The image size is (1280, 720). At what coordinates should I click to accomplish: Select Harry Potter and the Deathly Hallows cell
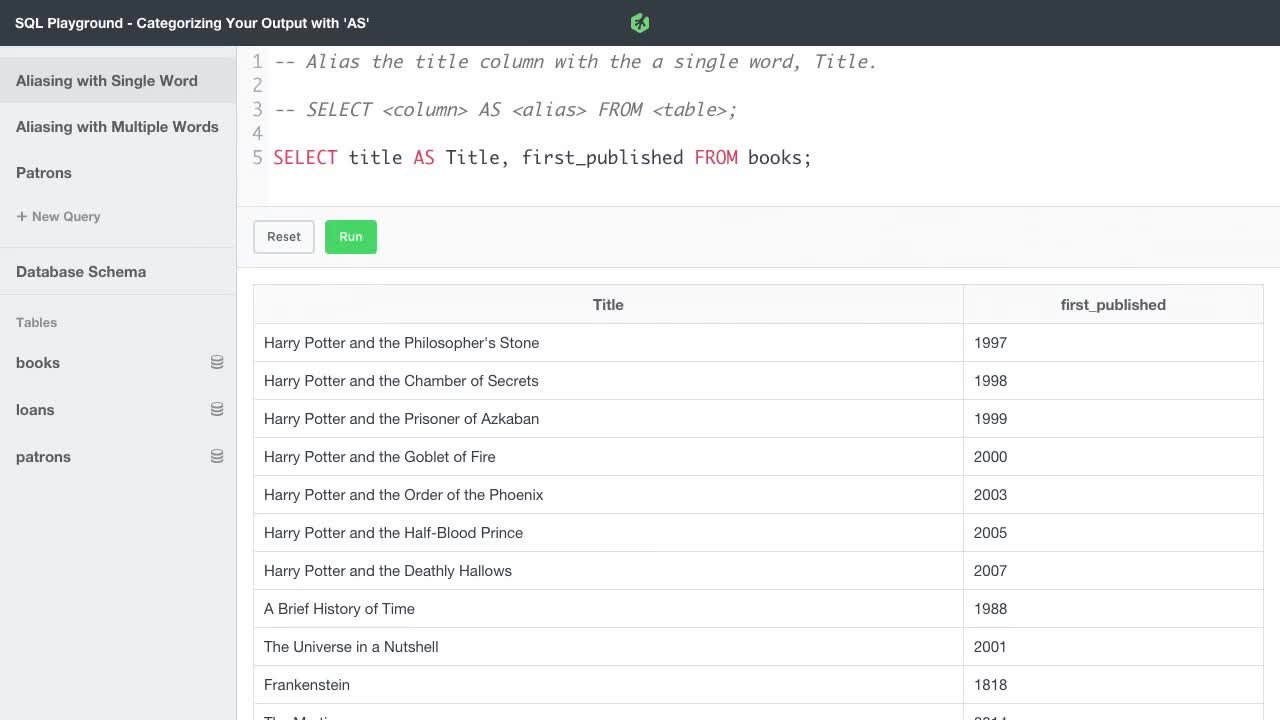pos(608,571)
